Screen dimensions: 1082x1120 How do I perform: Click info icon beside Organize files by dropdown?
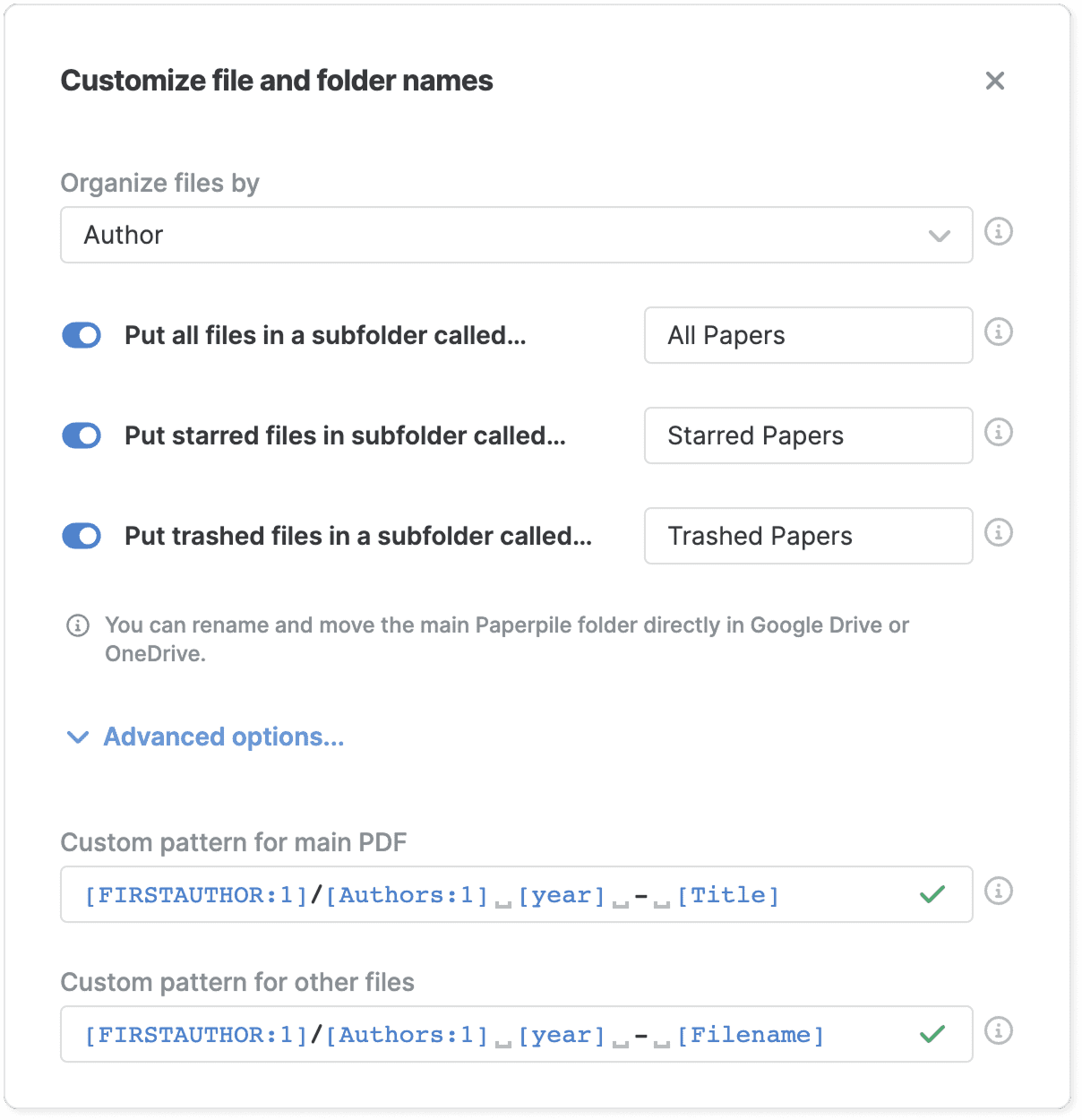998,232
